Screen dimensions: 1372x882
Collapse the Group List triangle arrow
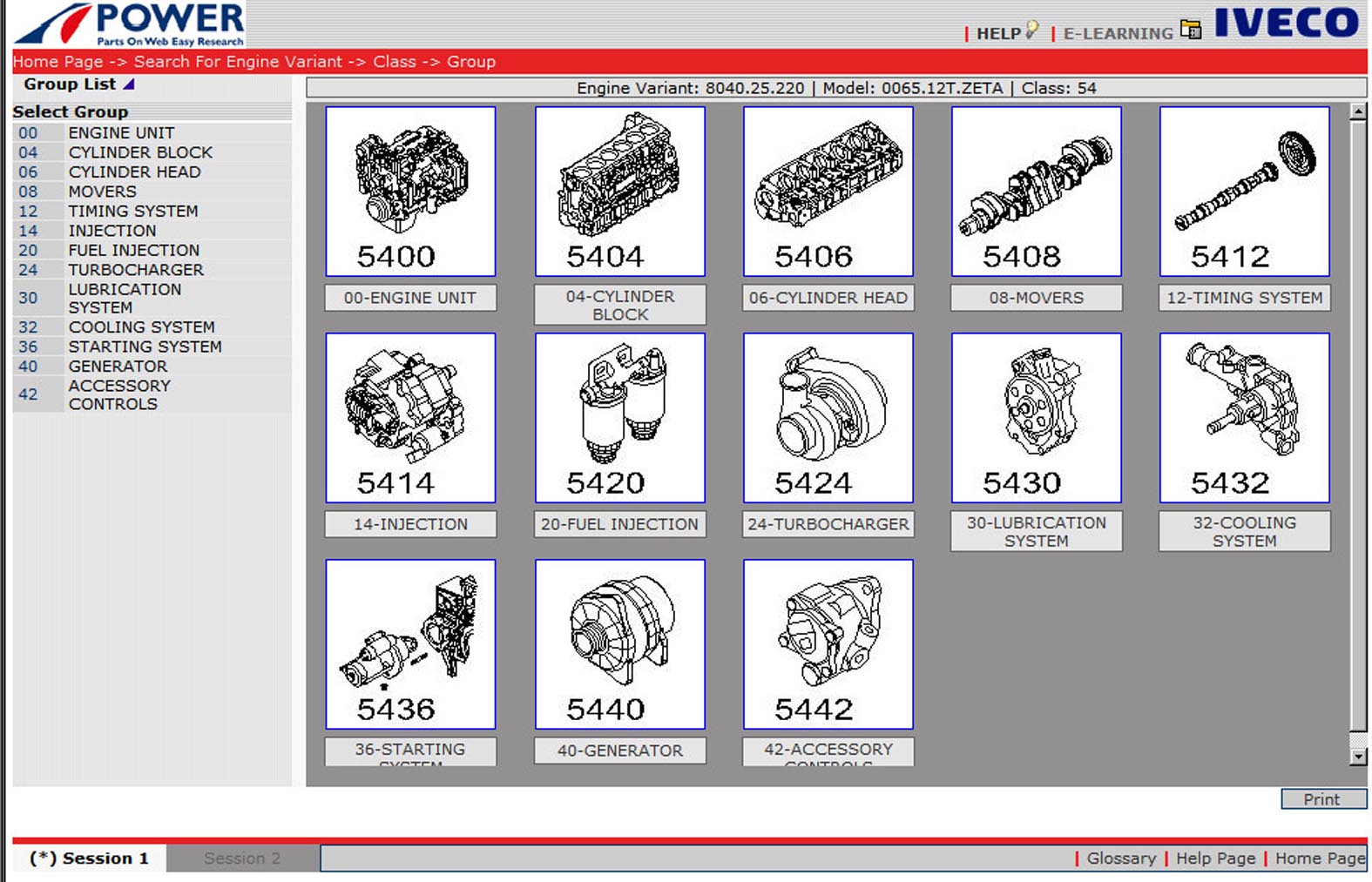(x=129, y=84)
